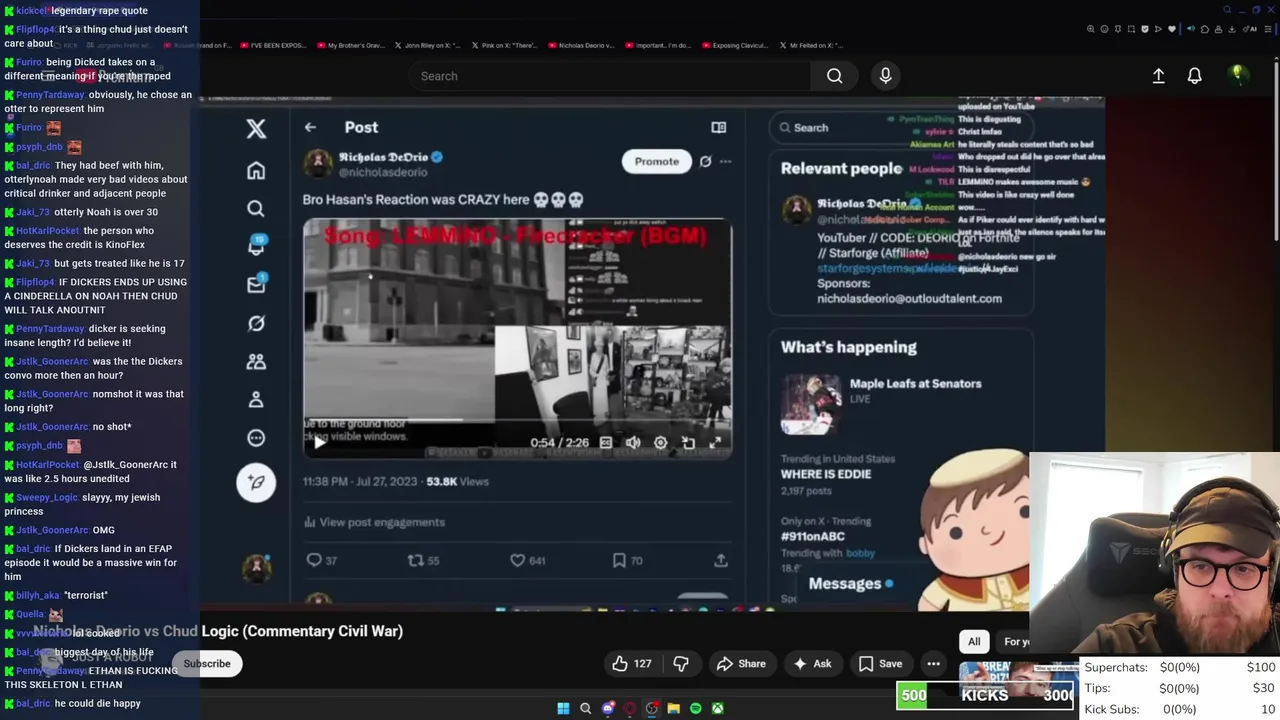Open the post's three-dot more menu
1280x720 pixels.
[726, 161]
